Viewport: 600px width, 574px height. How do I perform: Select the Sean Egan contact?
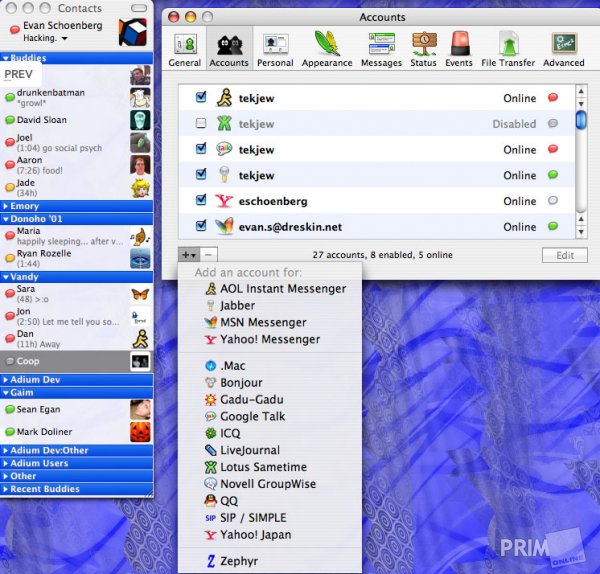pos(76,409)
